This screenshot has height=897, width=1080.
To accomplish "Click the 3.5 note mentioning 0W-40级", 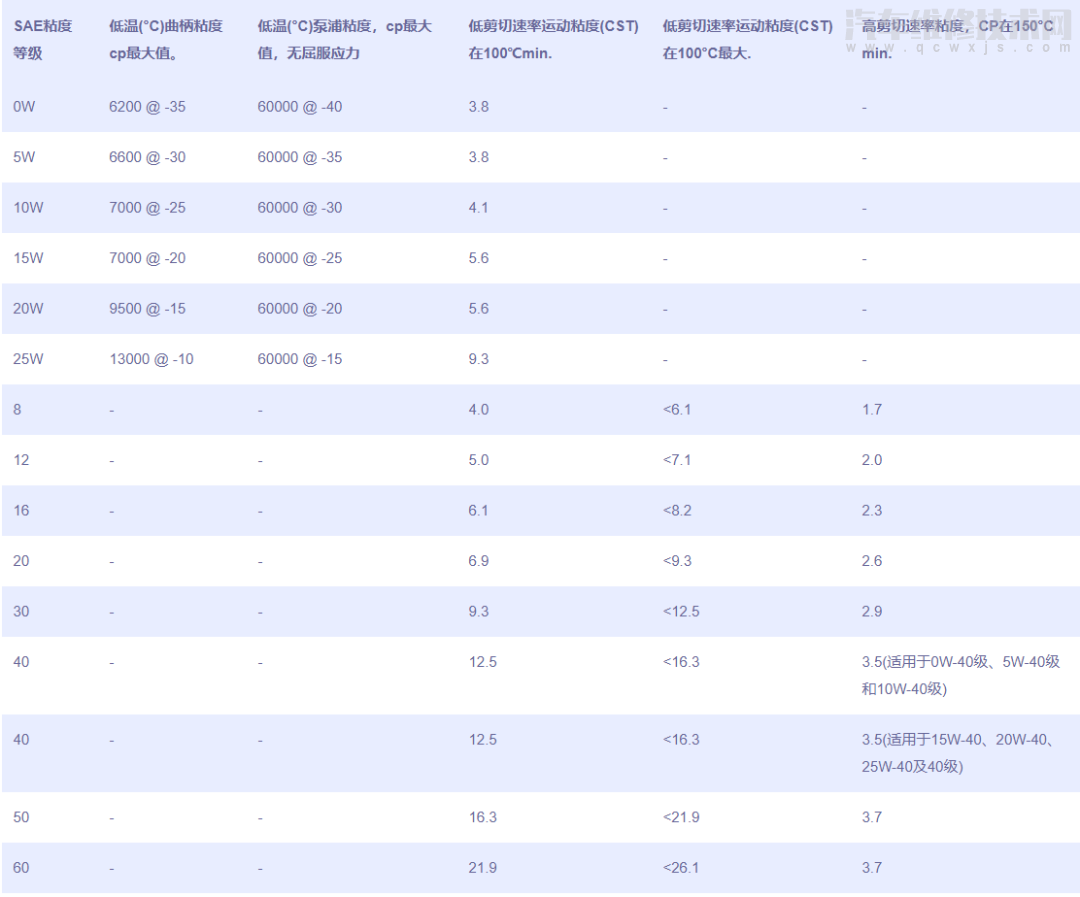I will (x=960, y=675).
